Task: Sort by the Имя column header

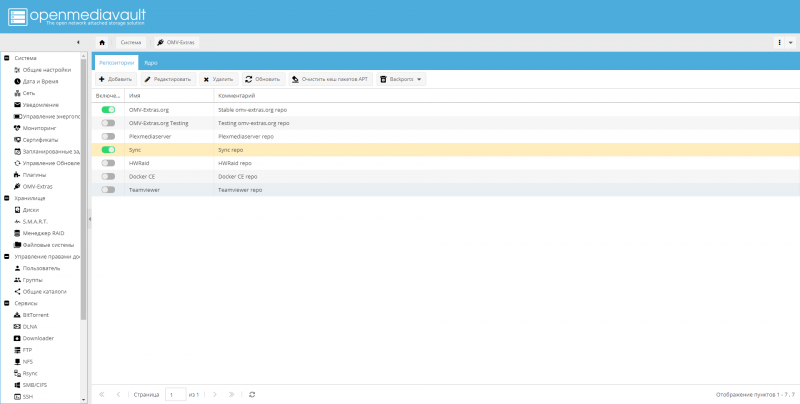Action: 169,95
